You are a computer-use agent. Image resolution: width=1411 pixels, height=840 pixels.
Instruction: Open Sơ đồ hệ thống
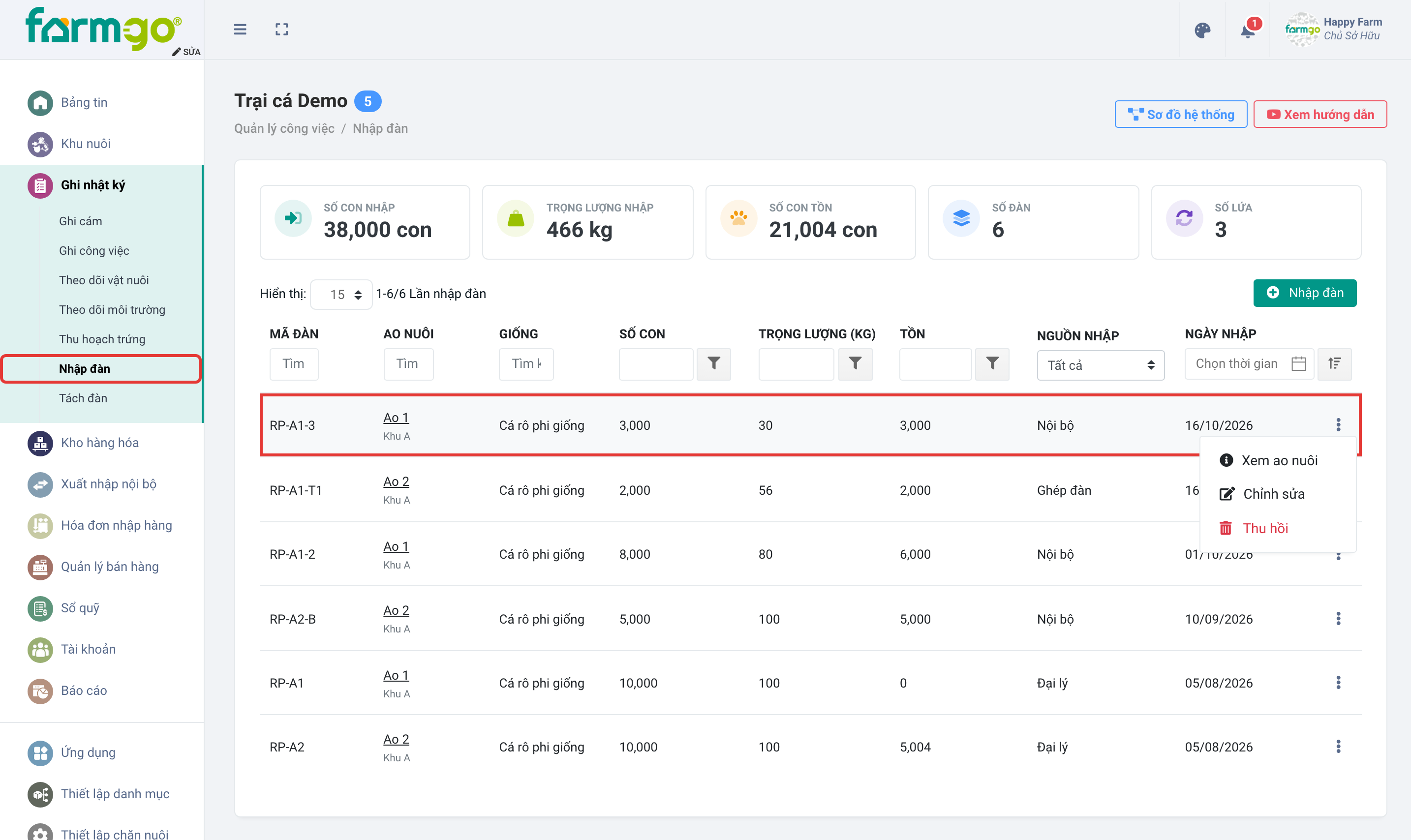(1181, 114)
